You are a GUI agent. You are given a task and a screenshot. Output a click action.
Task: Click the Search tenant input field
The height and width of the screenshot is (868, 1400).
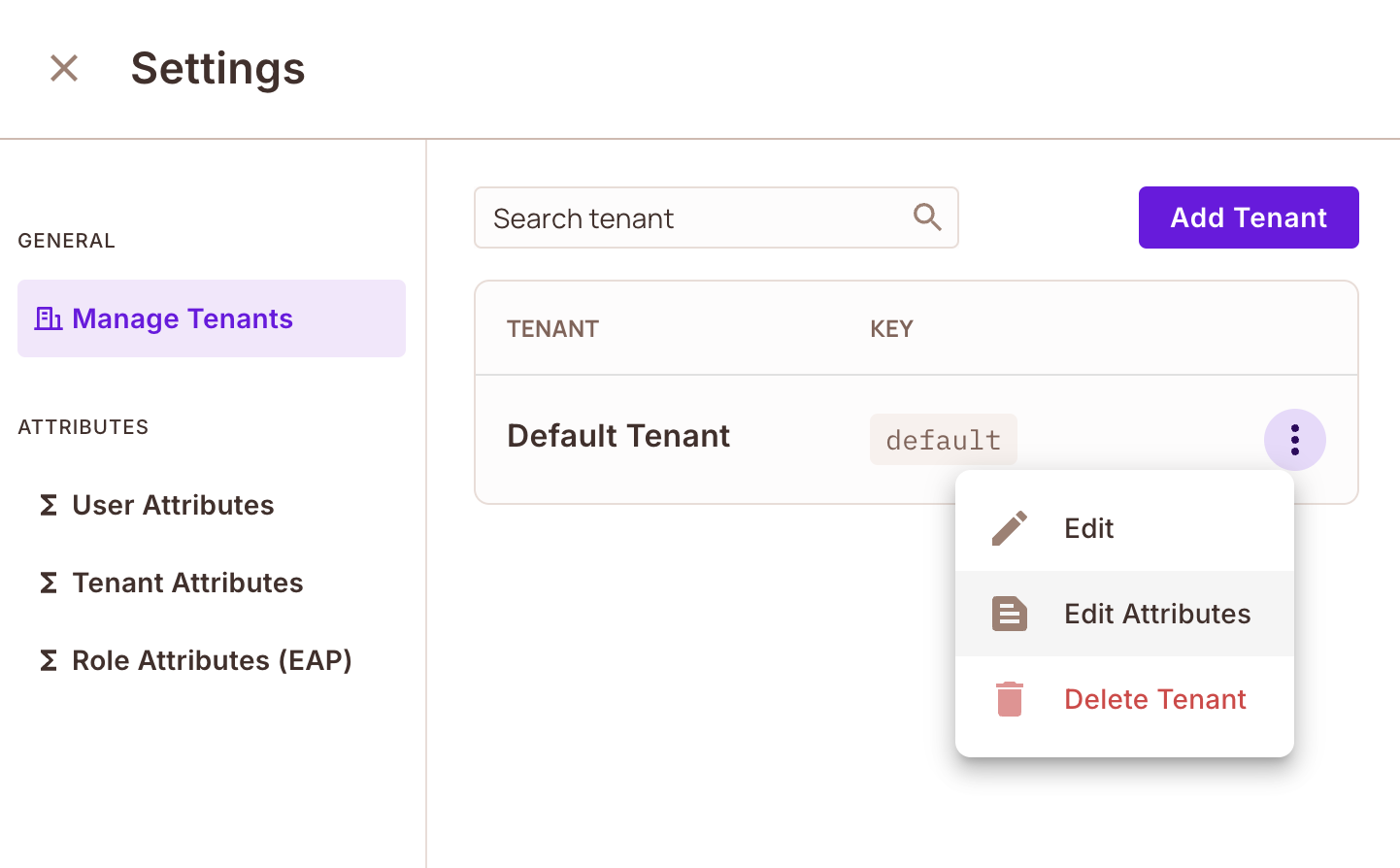tap(680, 217)
